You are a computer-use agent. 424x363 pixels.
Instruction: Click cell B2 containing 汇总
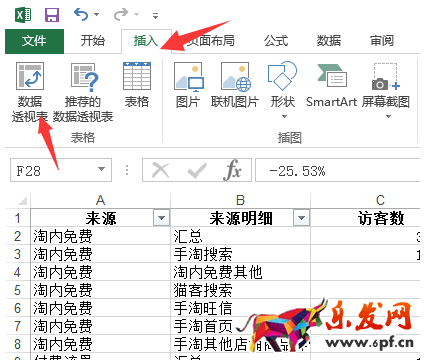240,236
